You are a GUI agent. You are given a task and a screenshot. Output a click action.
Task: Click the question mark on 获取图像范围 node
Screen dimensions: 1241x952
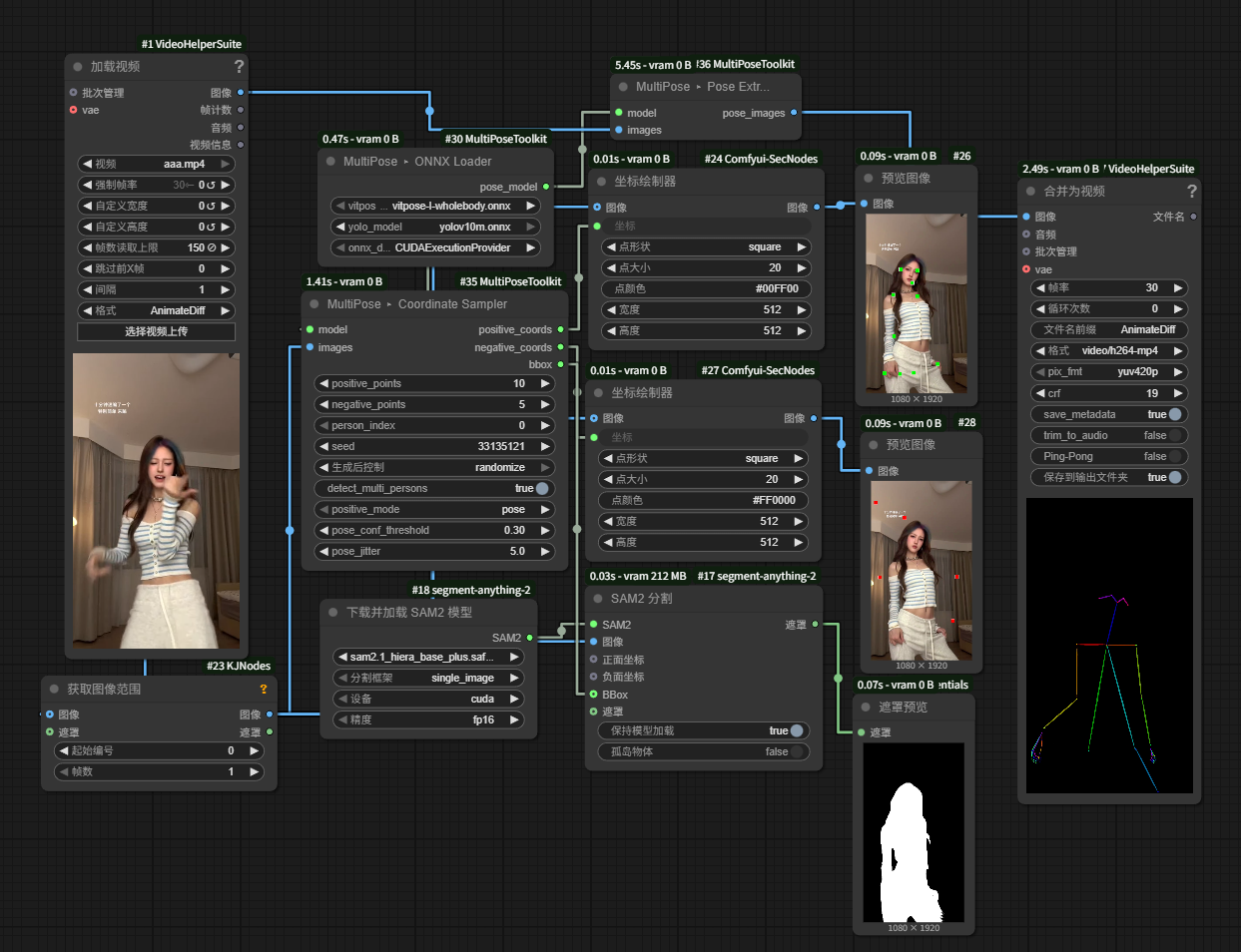(264, 690)
